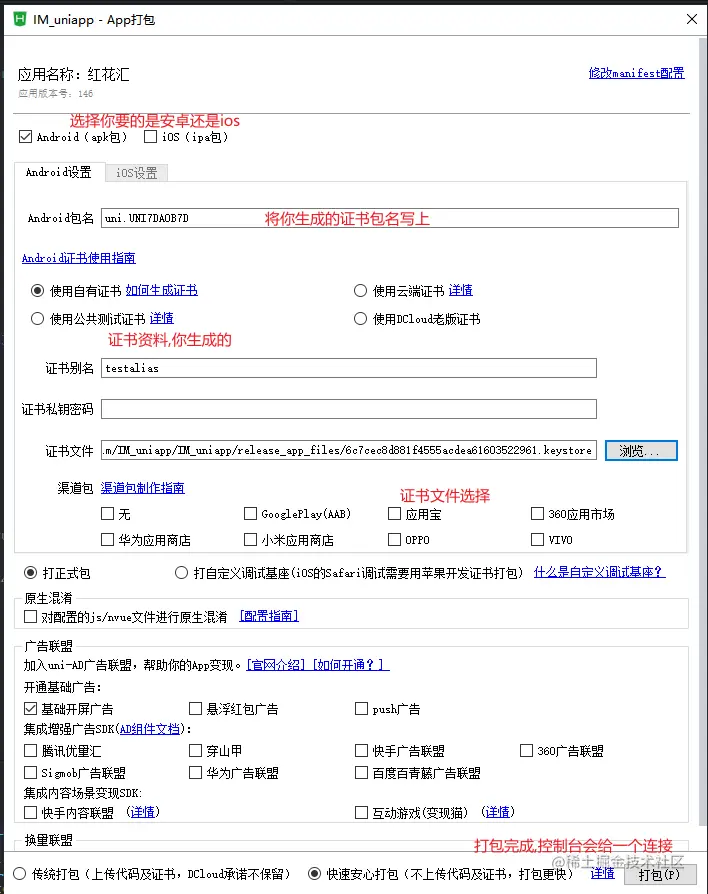The height and width of the screenshot is (894, 708).
Task: Check the 华为广告联盟 checkbox
Action: click(x=196, y=773)
